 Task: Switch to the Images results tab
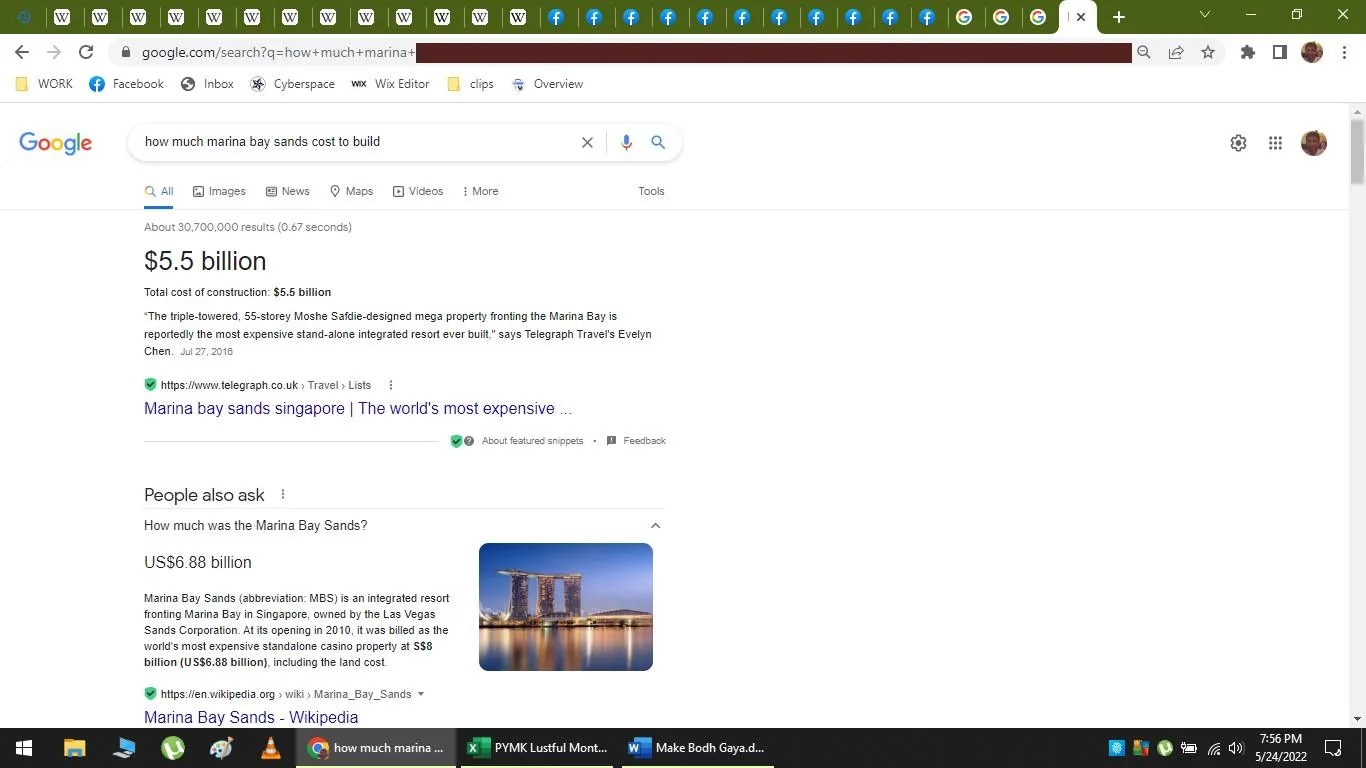coord(219,191)
